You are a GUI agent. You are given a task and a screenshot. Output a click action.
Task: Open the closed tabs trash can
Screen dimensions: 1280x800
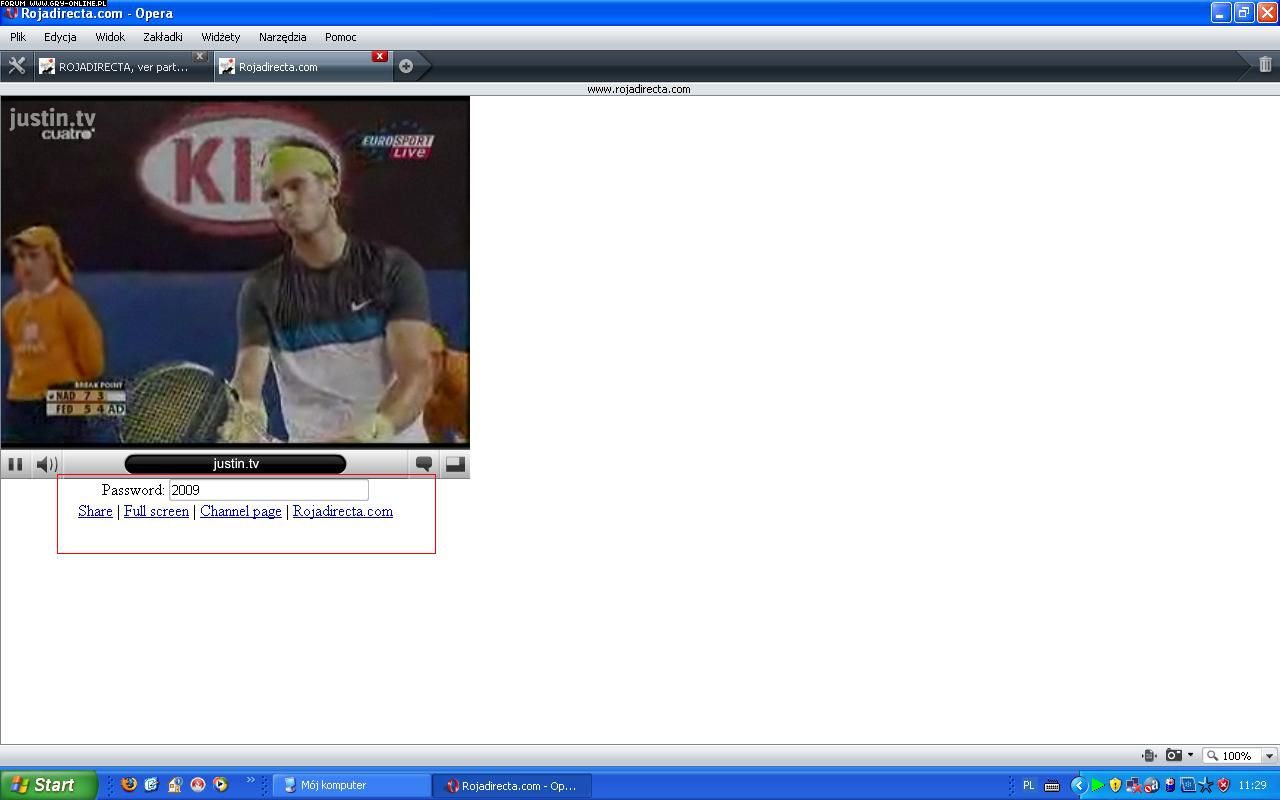tap(1265, 65)
